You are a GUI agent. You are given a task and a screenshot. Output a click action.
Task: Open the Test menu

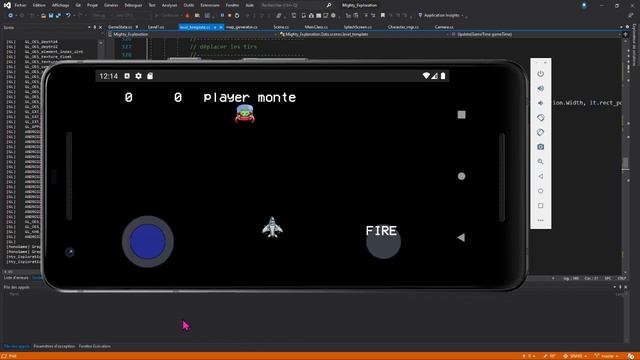[x=152, y=5]
